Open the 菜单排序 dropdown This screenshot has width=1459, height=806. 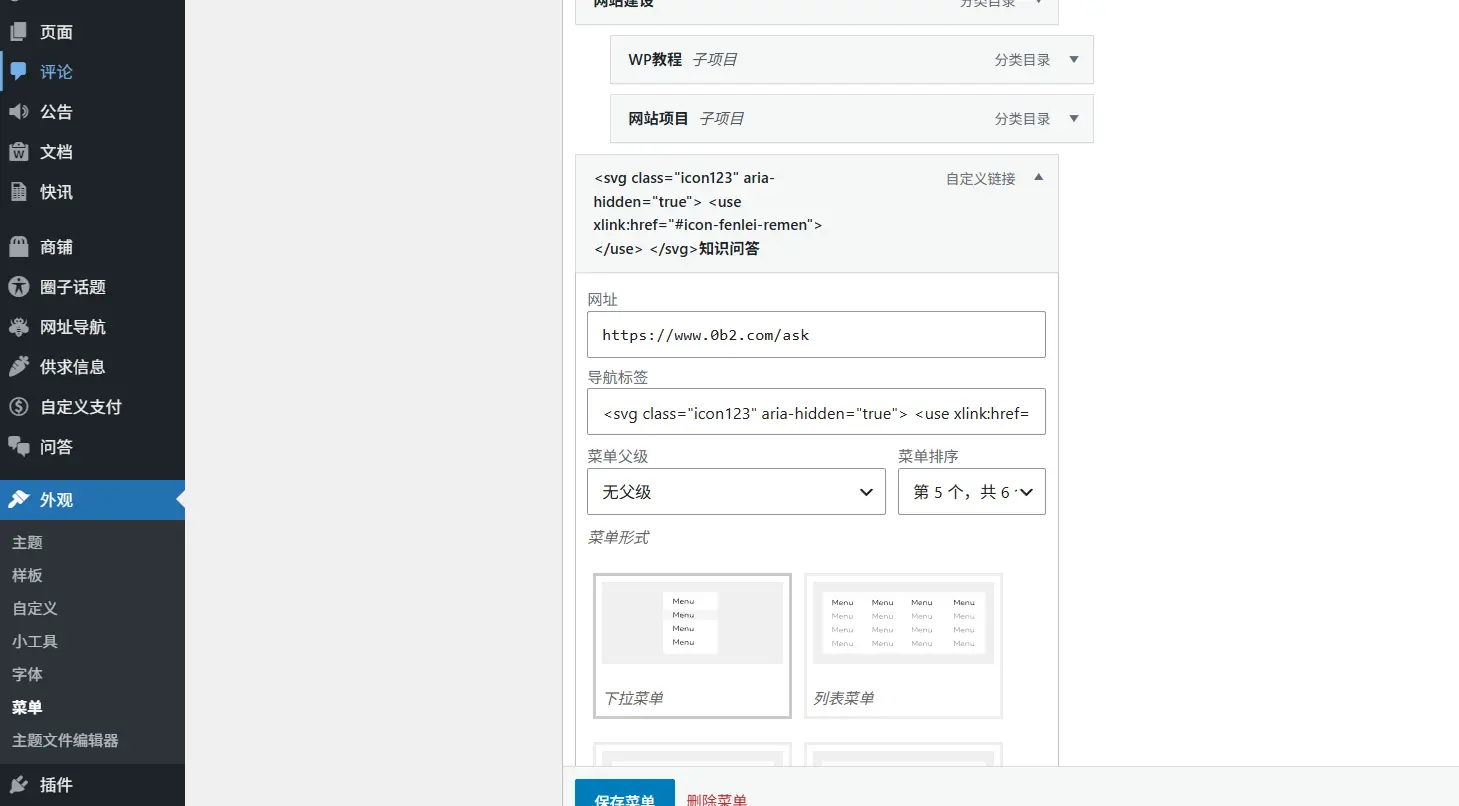(x=972, y=492)
